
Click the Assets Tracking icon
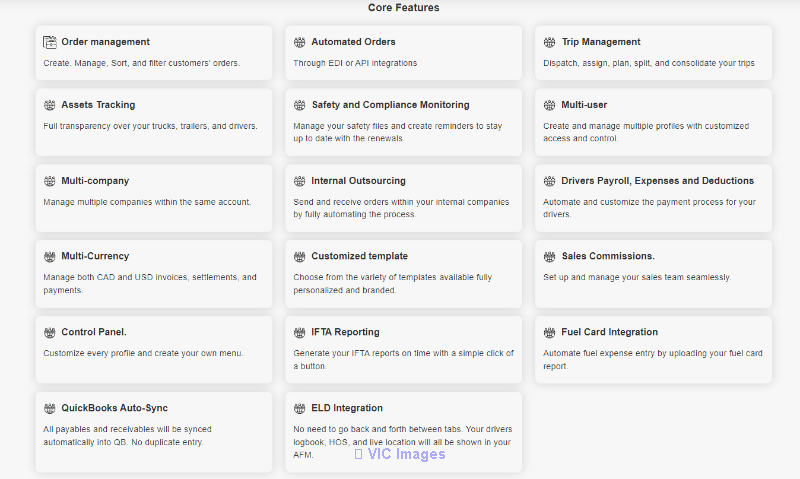(49, 105)
